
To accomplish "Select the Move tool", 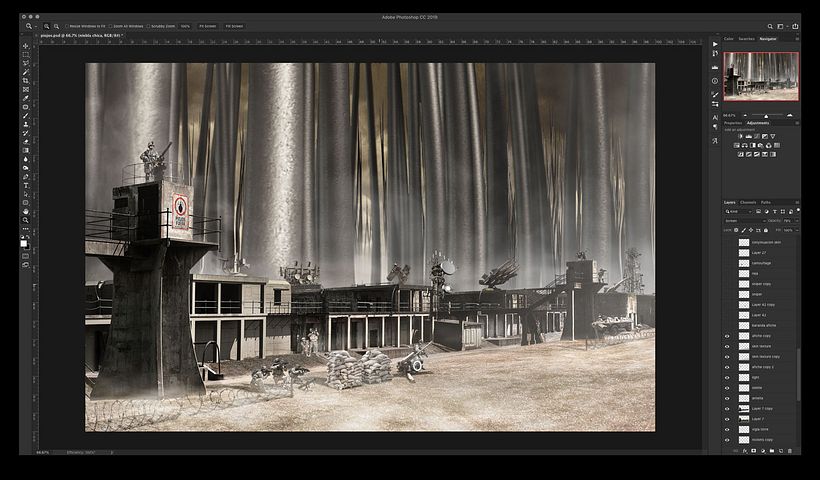I will (x=26, y=46).
